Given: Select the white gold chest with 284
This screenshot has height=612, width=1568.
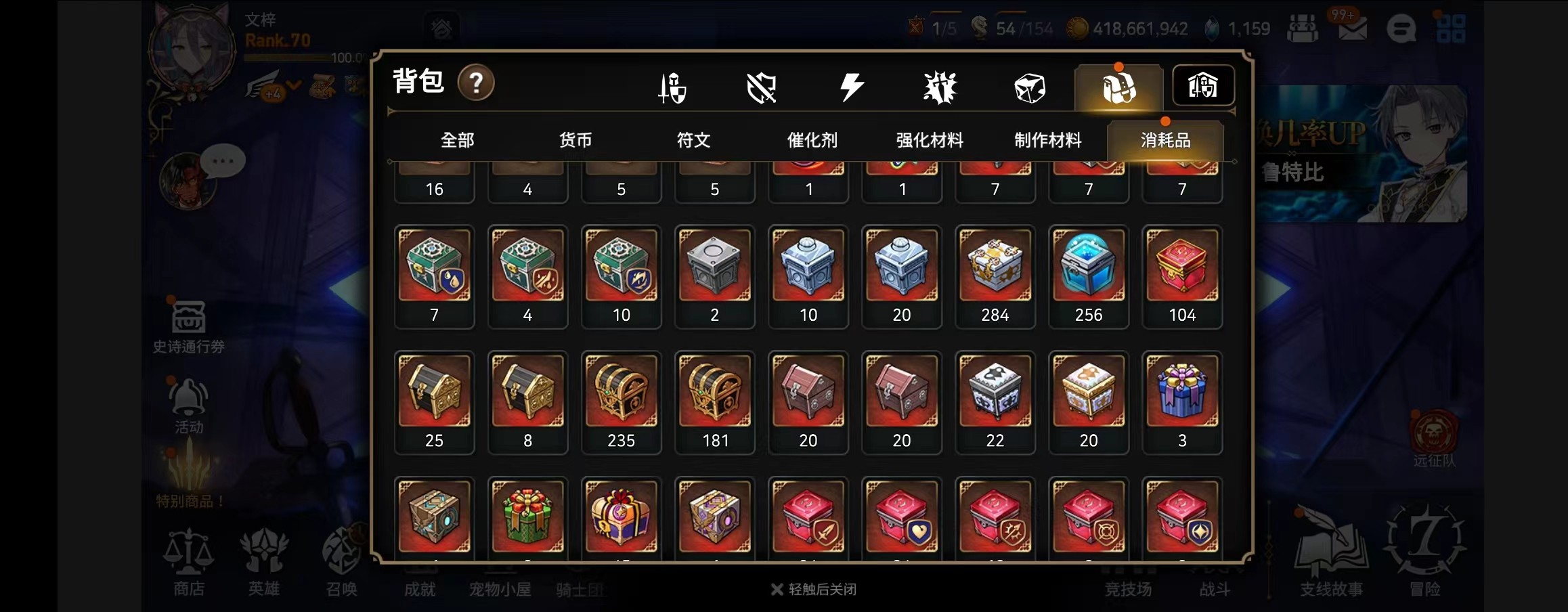Looking at the screenshot, I should 995,277.
